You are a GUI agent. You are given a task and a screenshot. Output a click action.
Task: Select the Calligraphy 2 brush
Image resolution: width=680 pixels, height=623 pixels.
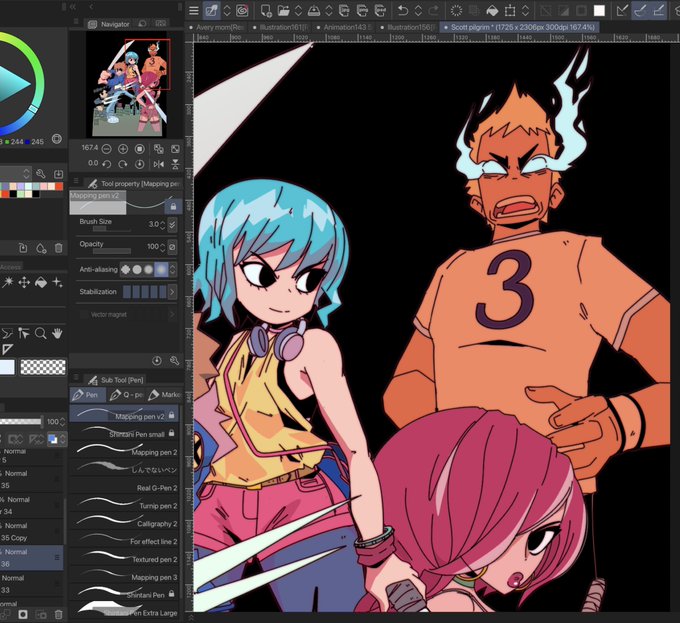(x=124, y=523)
